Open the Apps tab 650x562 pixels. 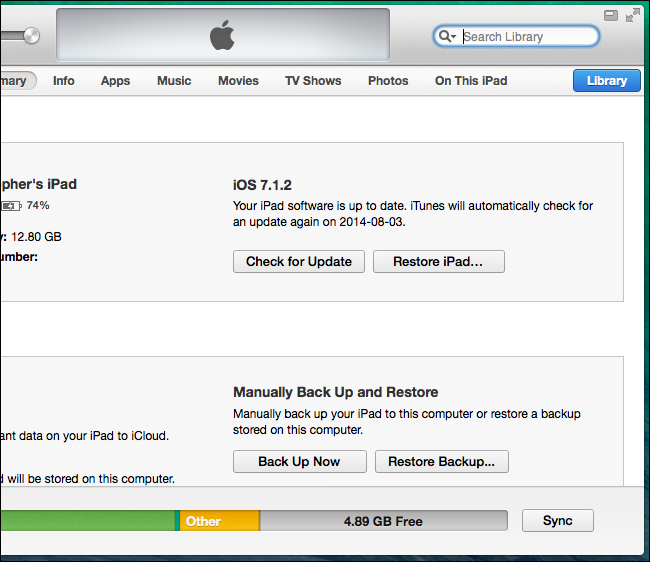(x=115, y=81)
